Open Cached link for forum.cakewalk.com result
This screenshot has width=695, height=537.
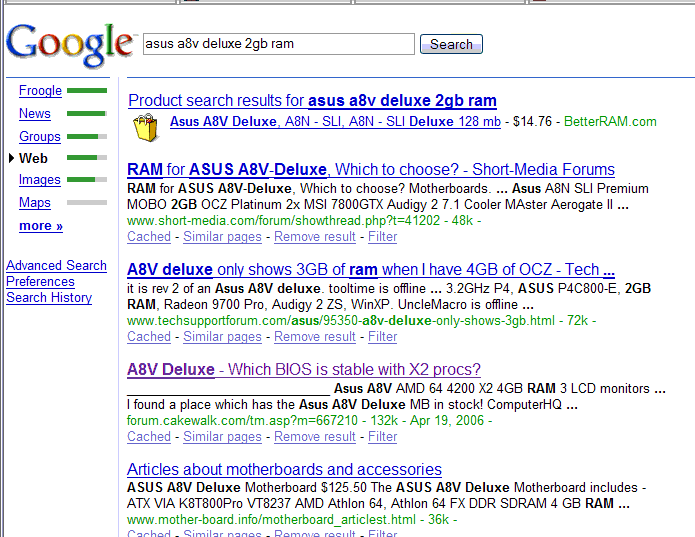149,436
